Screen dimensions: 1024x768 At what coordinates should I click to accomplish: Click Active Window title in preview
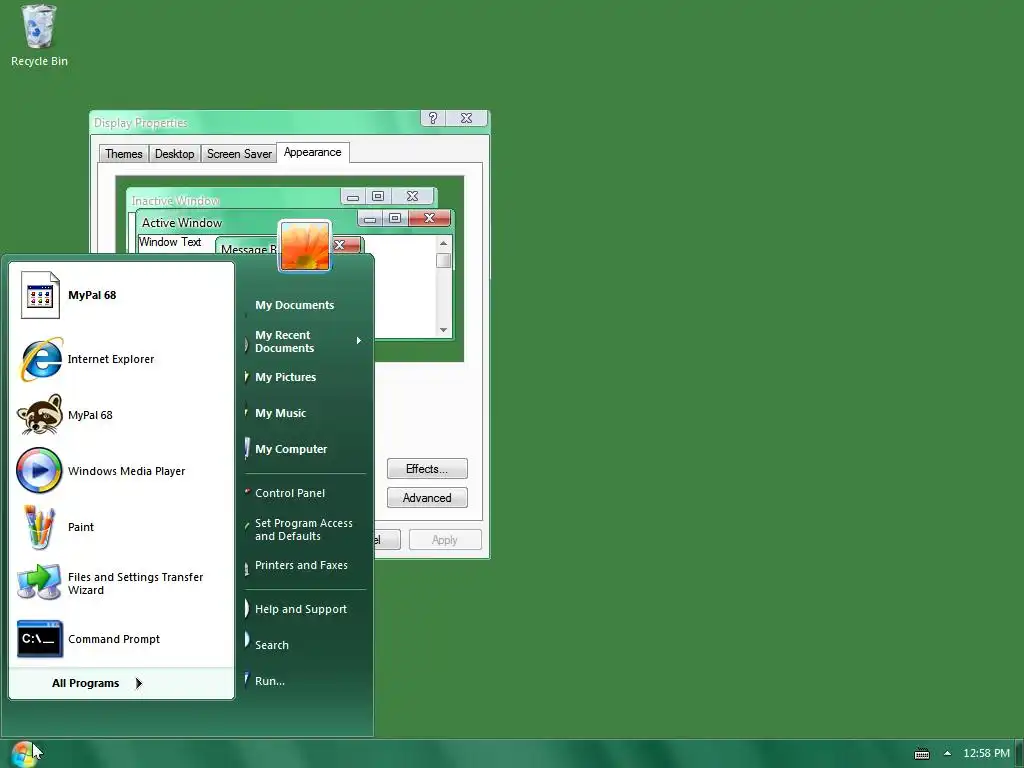182,223
